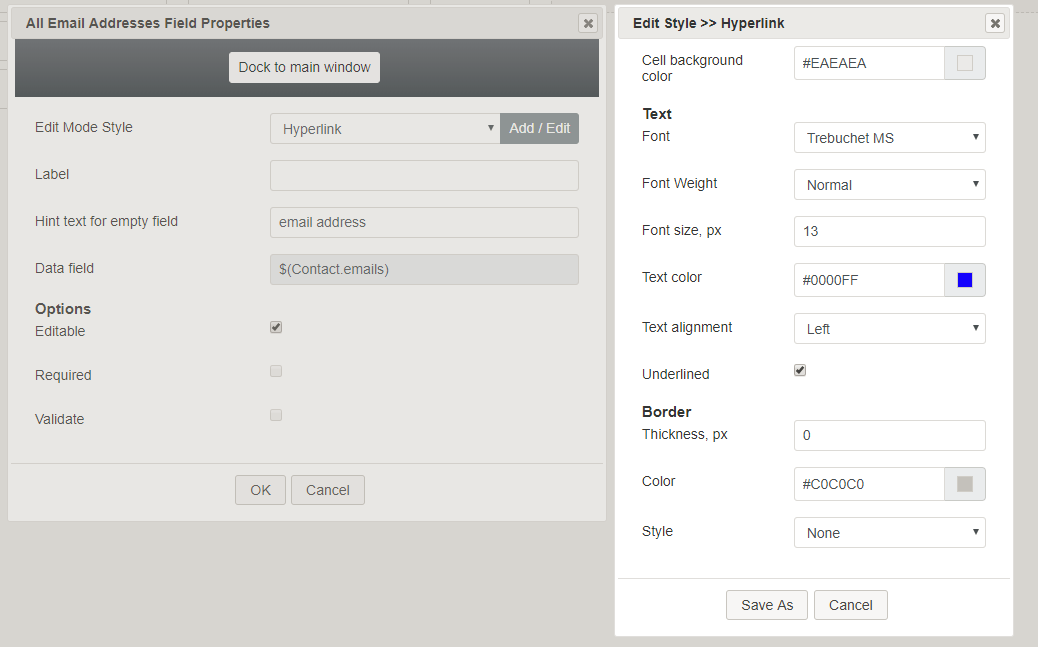This screenshot has height=647, width=1038.
Task: Edit the Border Color hex field #C0C0C0
Action: pyautogui.click(x=869, y=484)
